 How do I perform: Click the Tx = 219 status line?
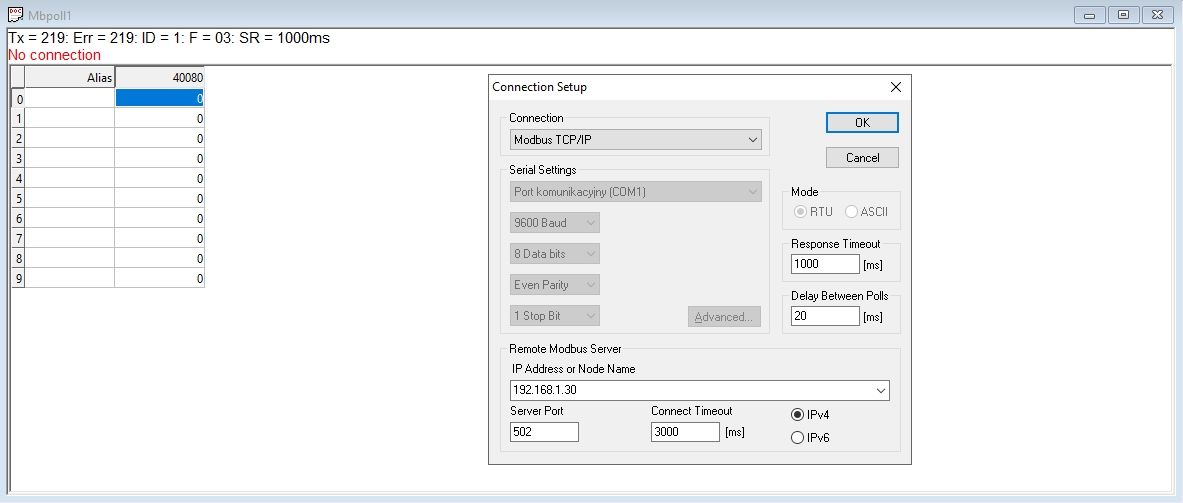[168, 38]
